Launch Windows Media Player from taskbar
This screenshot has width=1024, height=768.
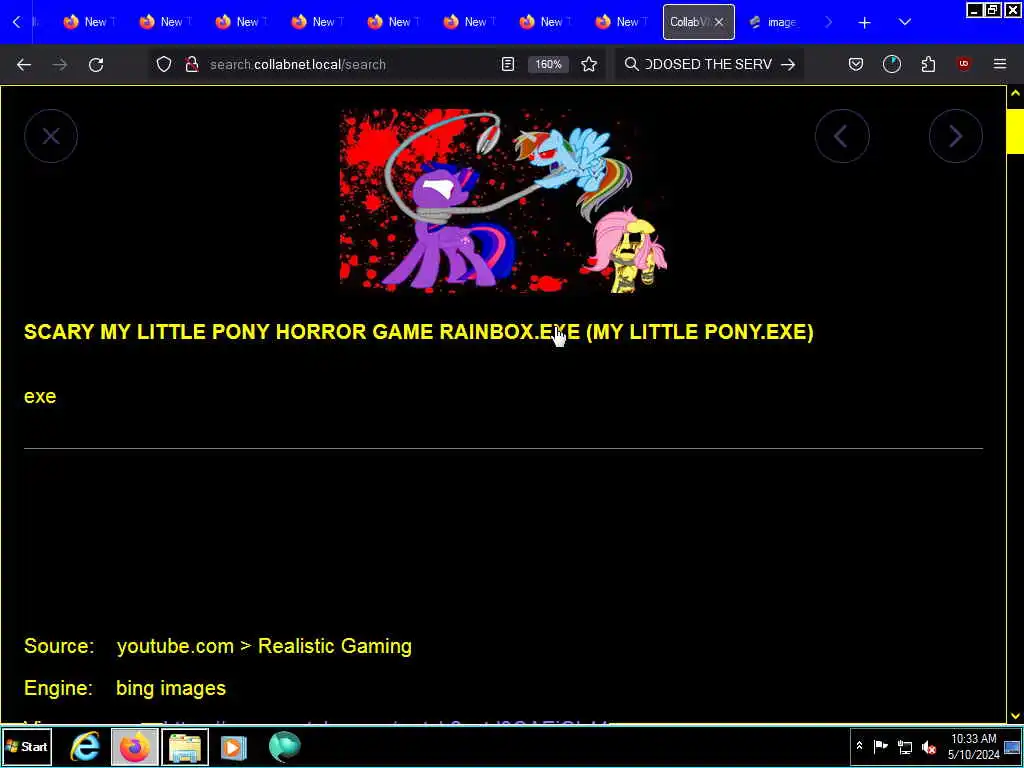(x=234, y=746)
